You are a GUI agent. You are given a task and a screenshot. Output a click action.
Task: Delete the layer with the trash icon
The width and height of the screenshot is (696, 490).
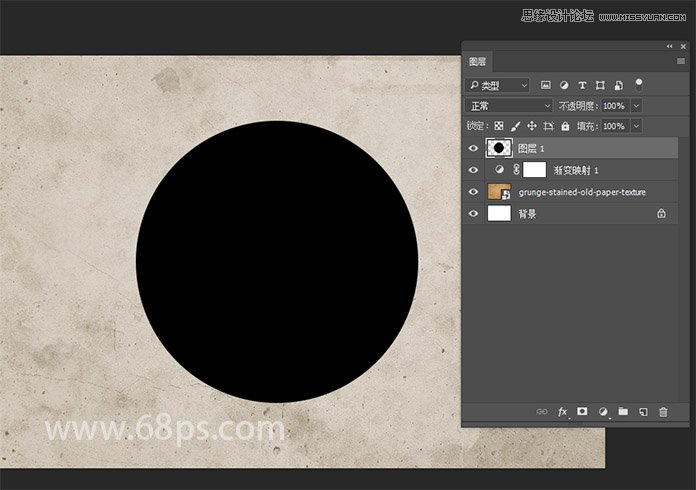[x=663, y=411]
